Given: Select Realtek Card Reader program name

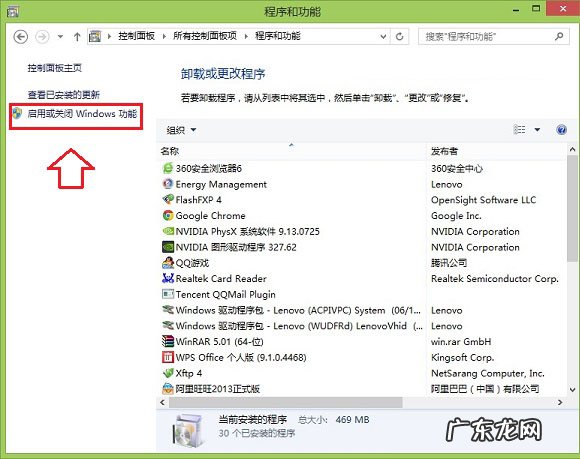Looking at the screenshot, I should coord(221,279).
